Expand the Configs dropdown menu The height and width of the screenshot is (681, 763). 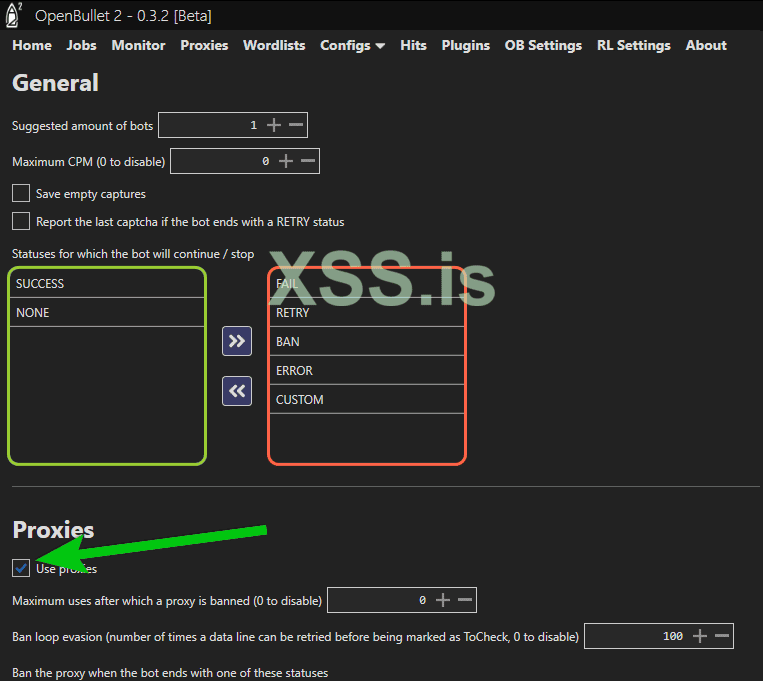pyautogui.click(x=352, y=46)
